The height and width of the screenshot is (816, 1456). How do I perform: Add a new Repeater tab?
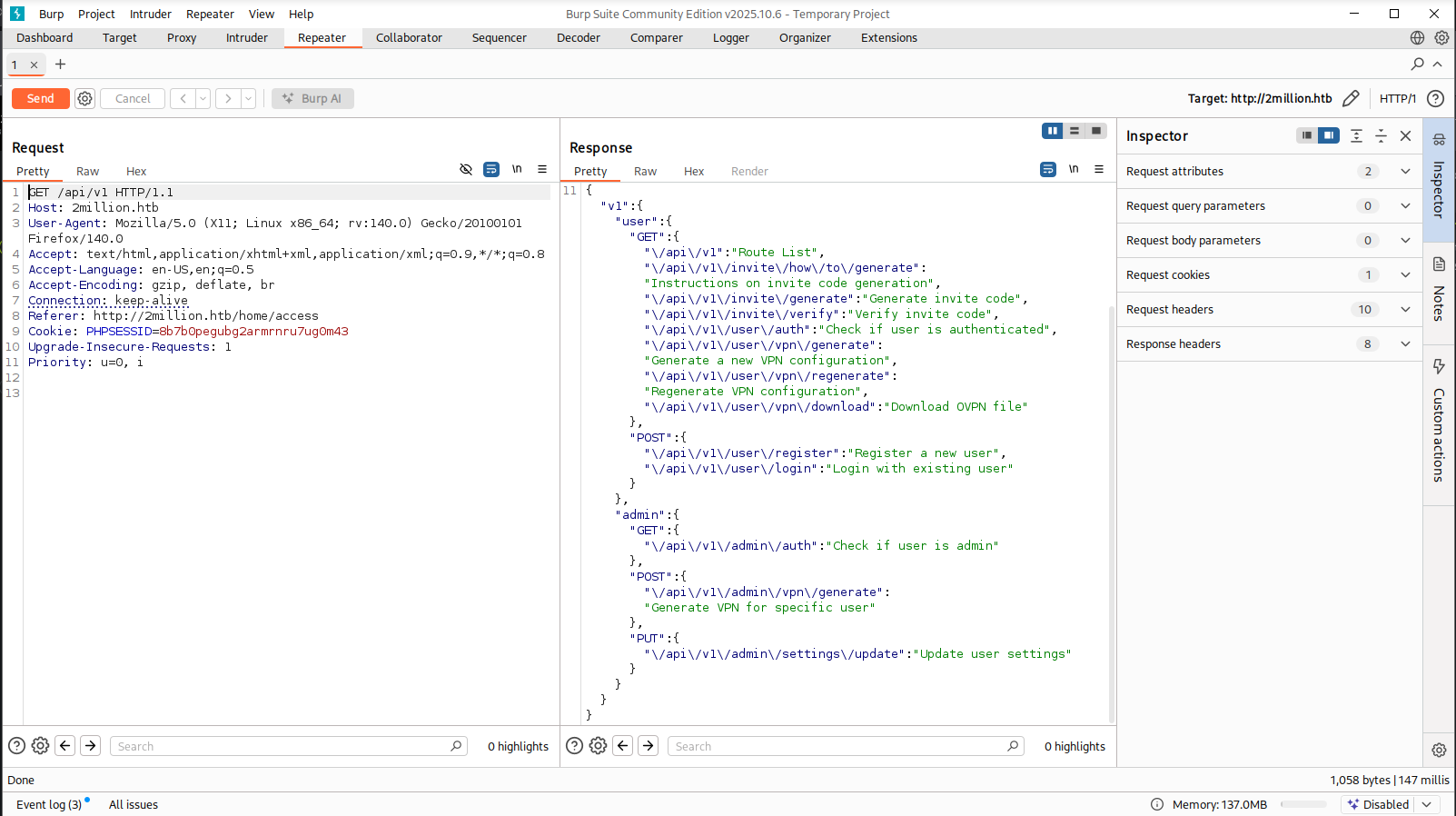coord(60,65)
